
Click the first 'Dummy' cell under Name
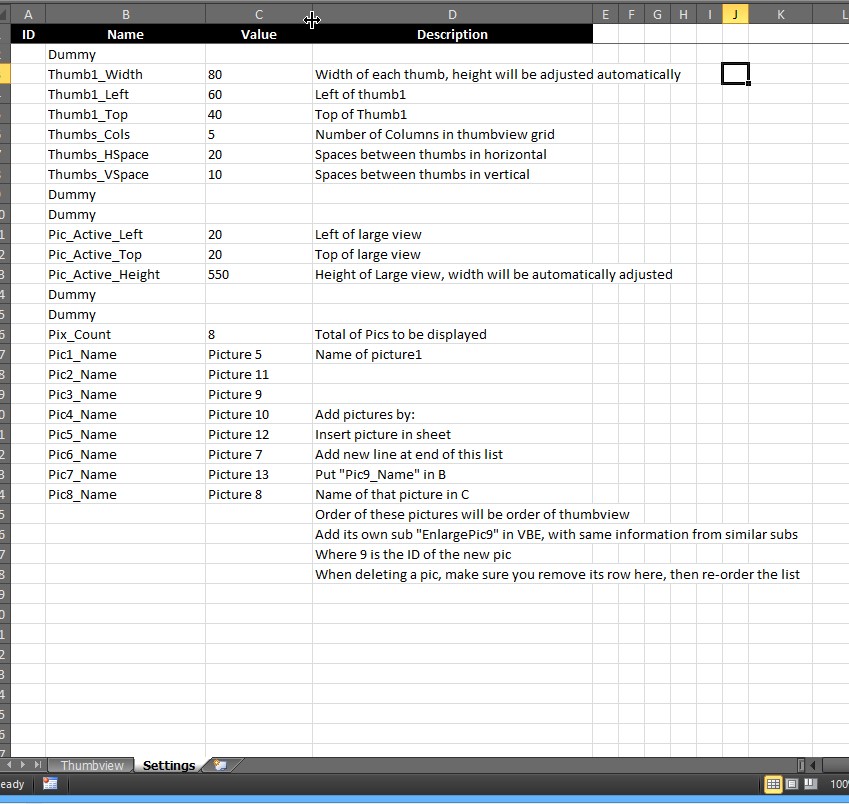[x=126, y=54]
